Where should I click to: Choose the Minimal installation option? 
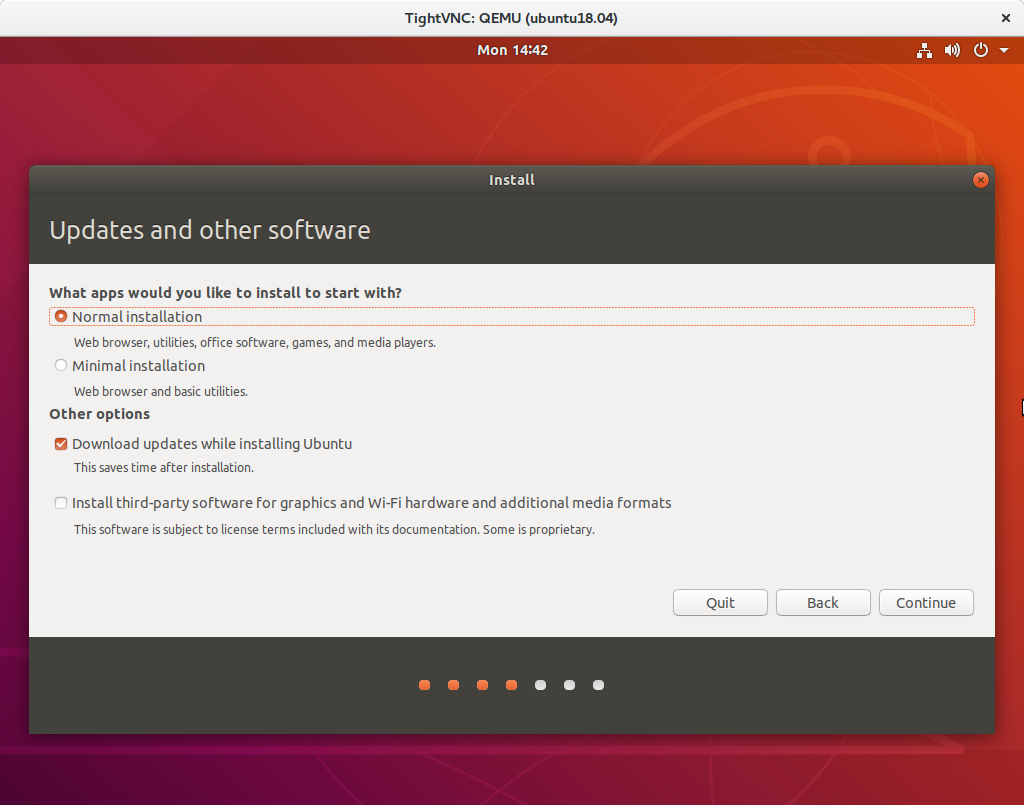click(x=61, y=366)
